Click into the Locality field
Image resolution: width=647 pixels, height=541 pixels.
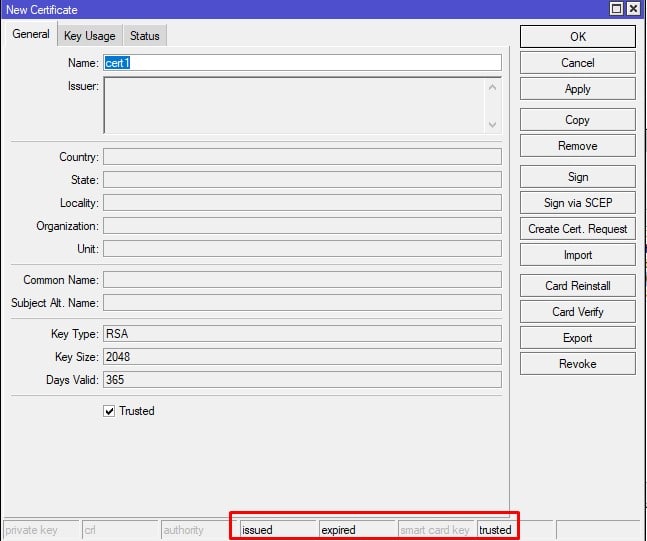click(302, 203)
